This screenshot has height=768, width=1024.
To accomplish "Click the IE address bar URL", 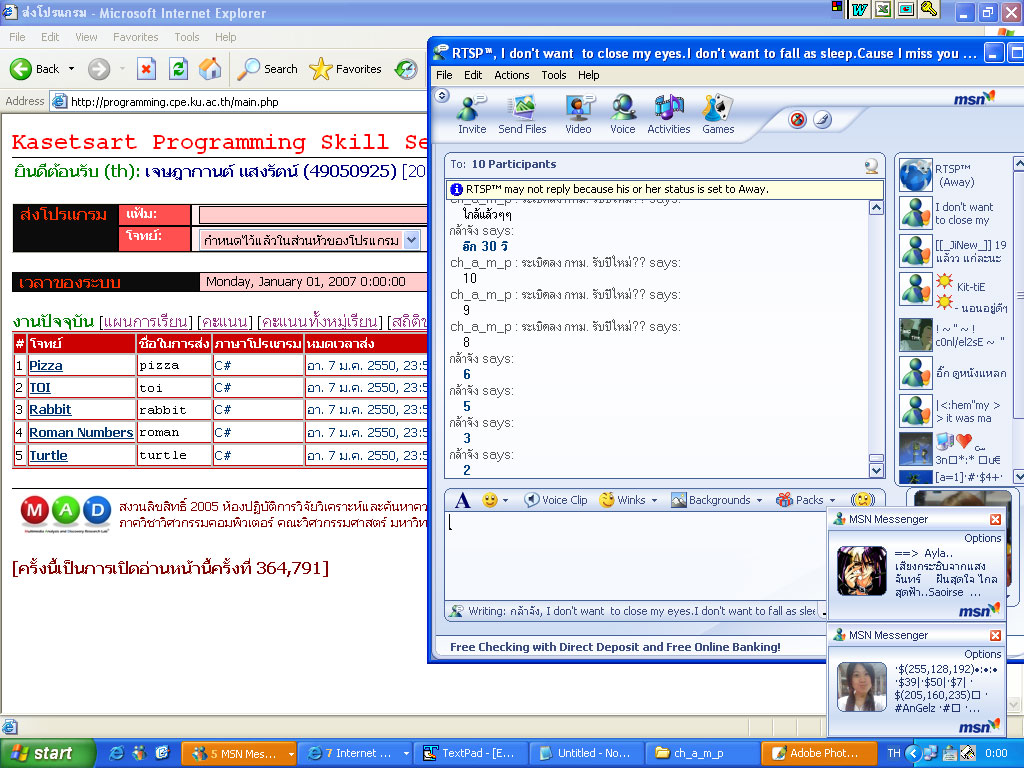I will [x=174, y=102].
